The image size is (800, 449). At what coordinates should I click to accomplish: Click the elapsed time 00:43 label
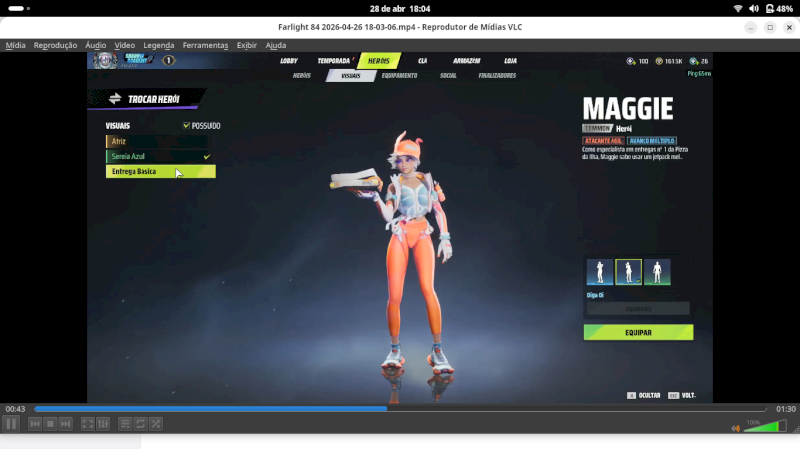(15, 409)
